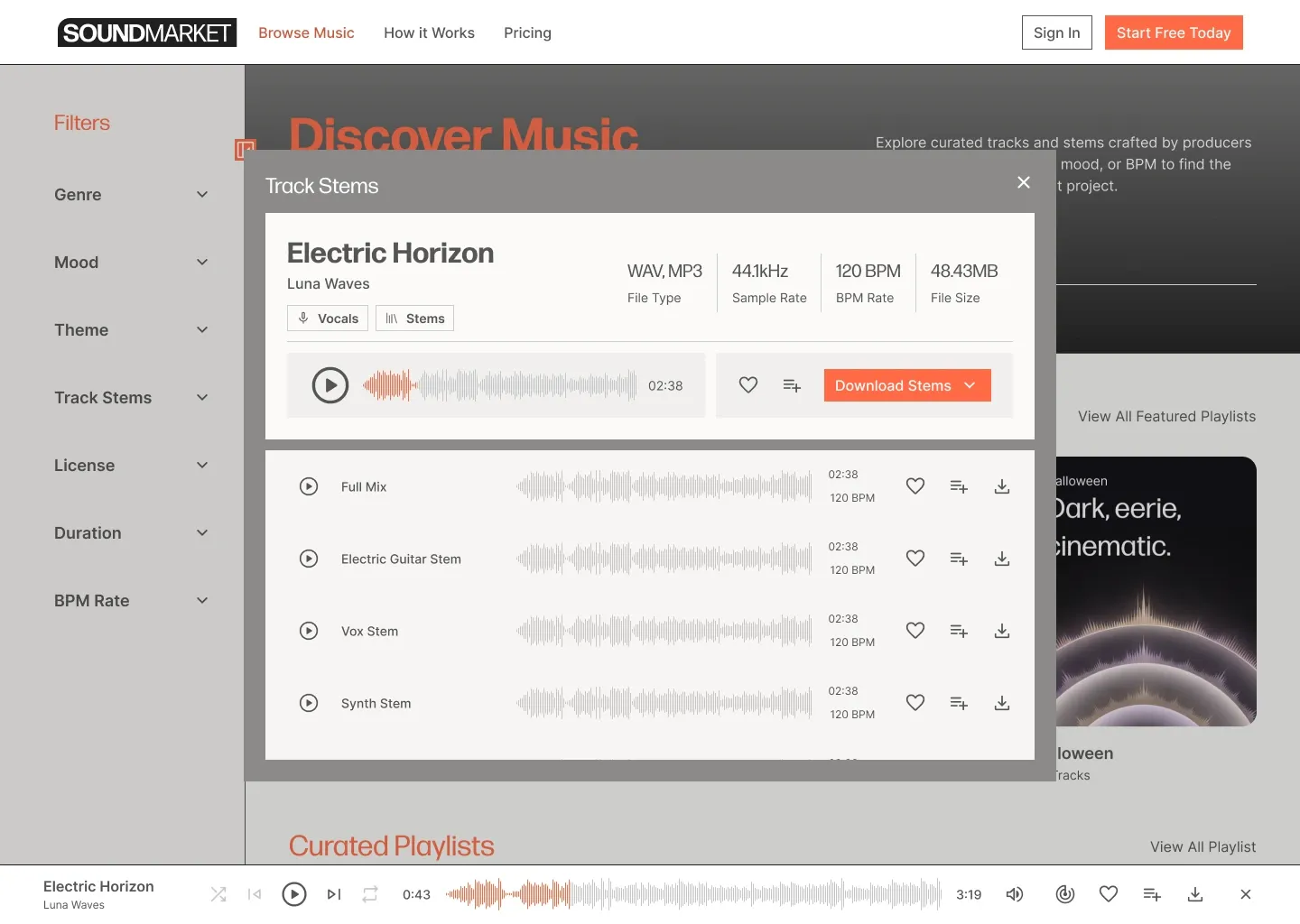This screenshot has height=924, width=1300.
Task: Like the track in bottom player
Action: pyautogui.click(x=1109, y=894)
